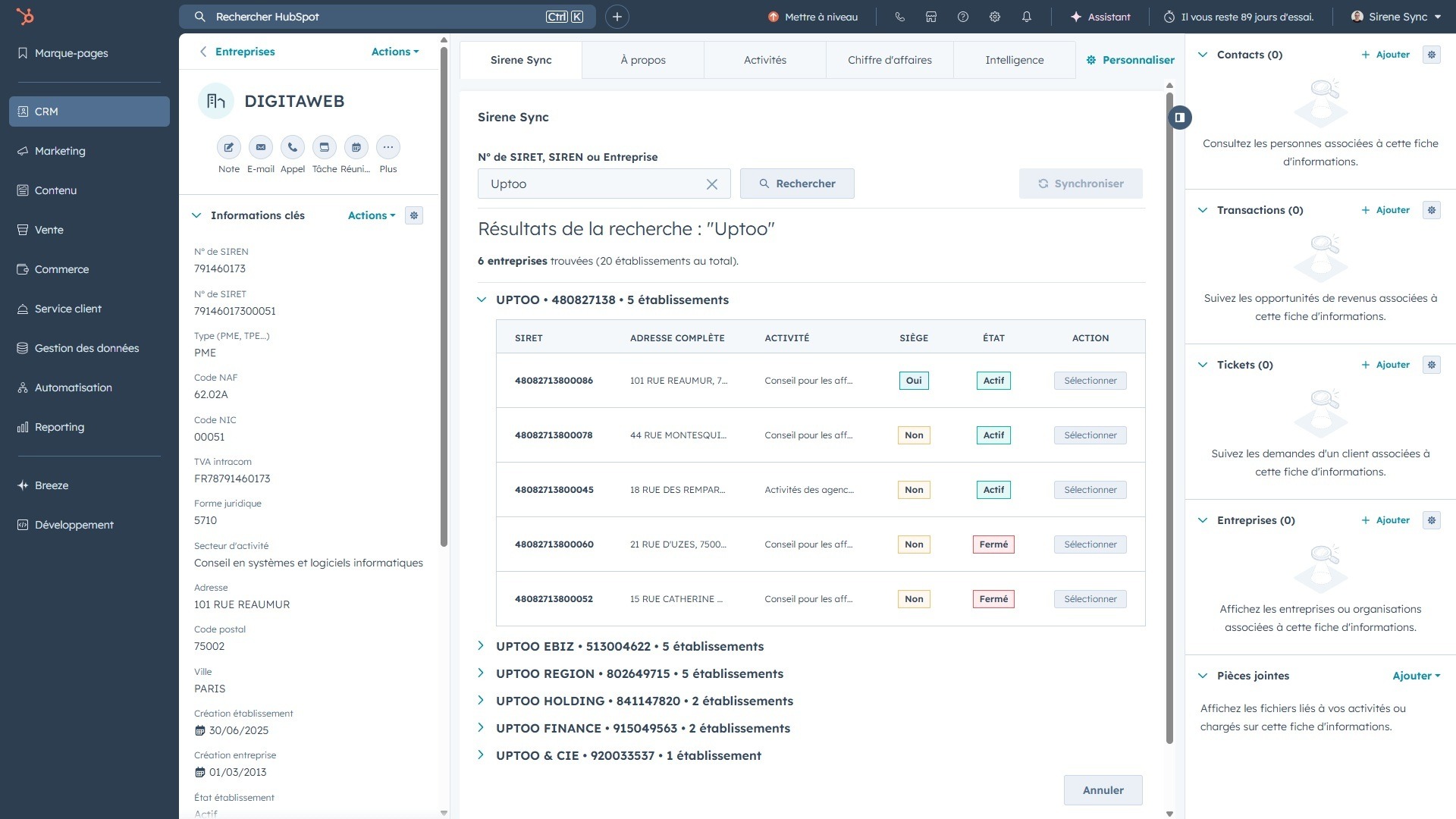
Task: Click the Annuler button at bottom
Action: point(1103,789)
